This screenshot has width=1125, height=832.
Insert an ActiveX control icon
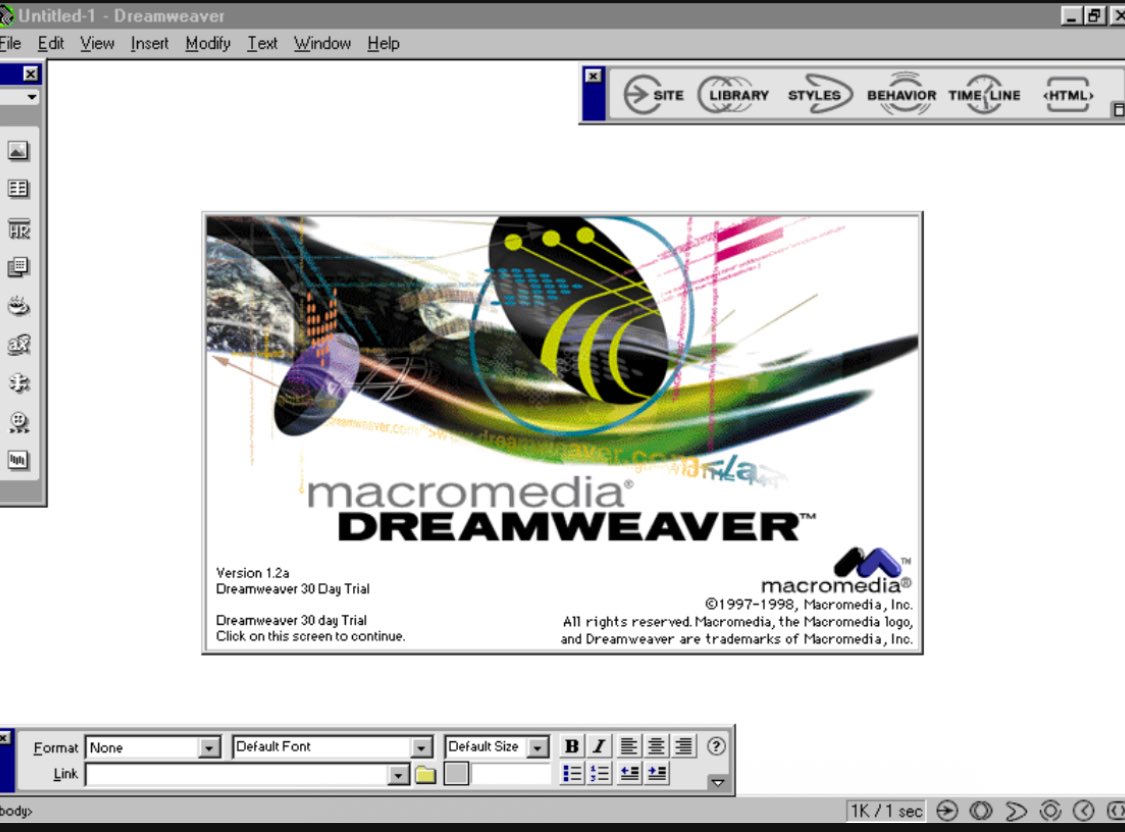[19, 344]
